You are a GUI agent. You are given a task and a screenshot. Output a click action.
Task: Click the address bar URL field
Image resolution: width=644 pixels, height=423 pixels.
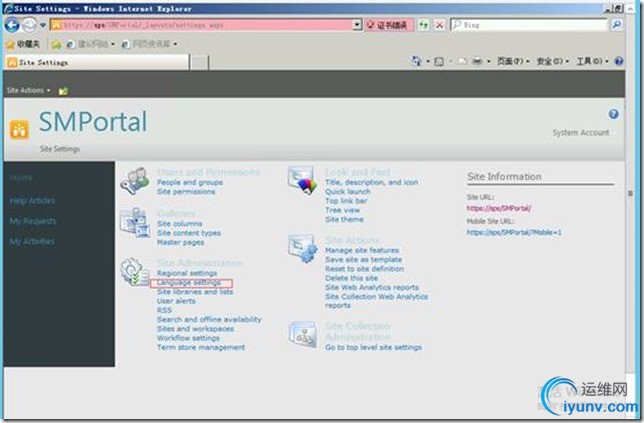click(201, 25)
